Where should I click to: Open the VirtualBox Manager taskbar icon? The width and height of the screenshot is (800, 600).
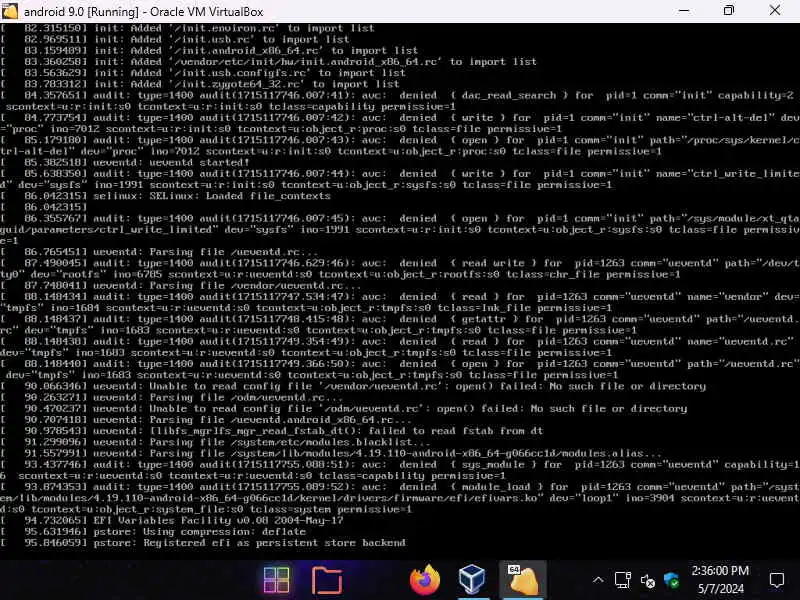[472, 580]
